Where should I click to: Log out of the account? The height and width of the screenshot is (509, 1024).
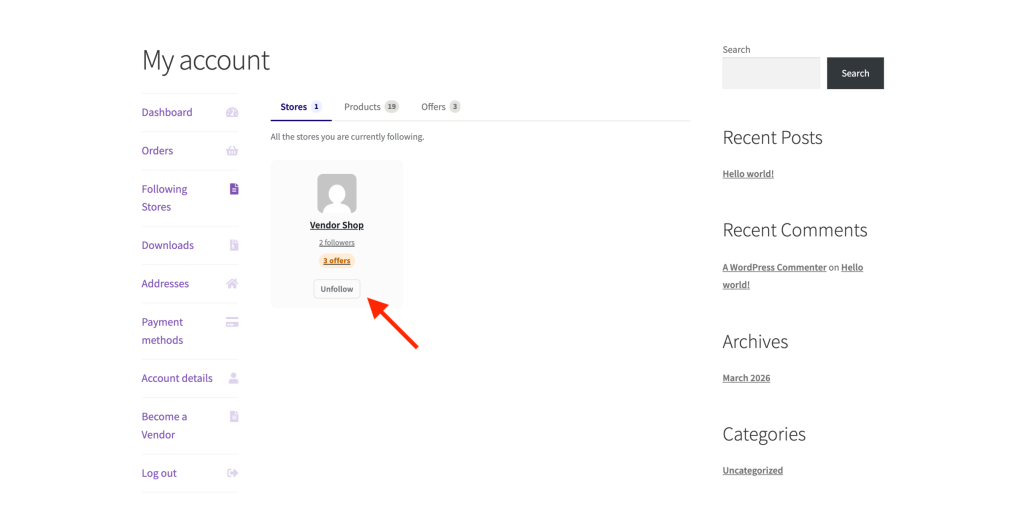click(x=159, y=473)
